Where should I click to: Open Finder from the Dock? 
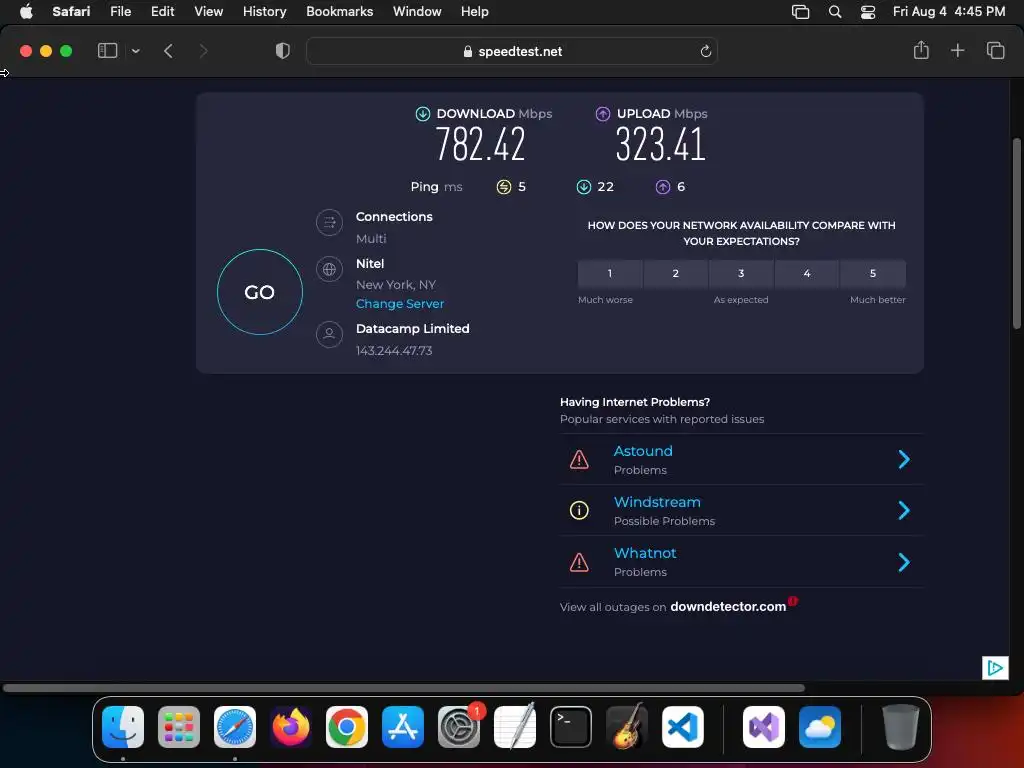(x=123, y=727)
